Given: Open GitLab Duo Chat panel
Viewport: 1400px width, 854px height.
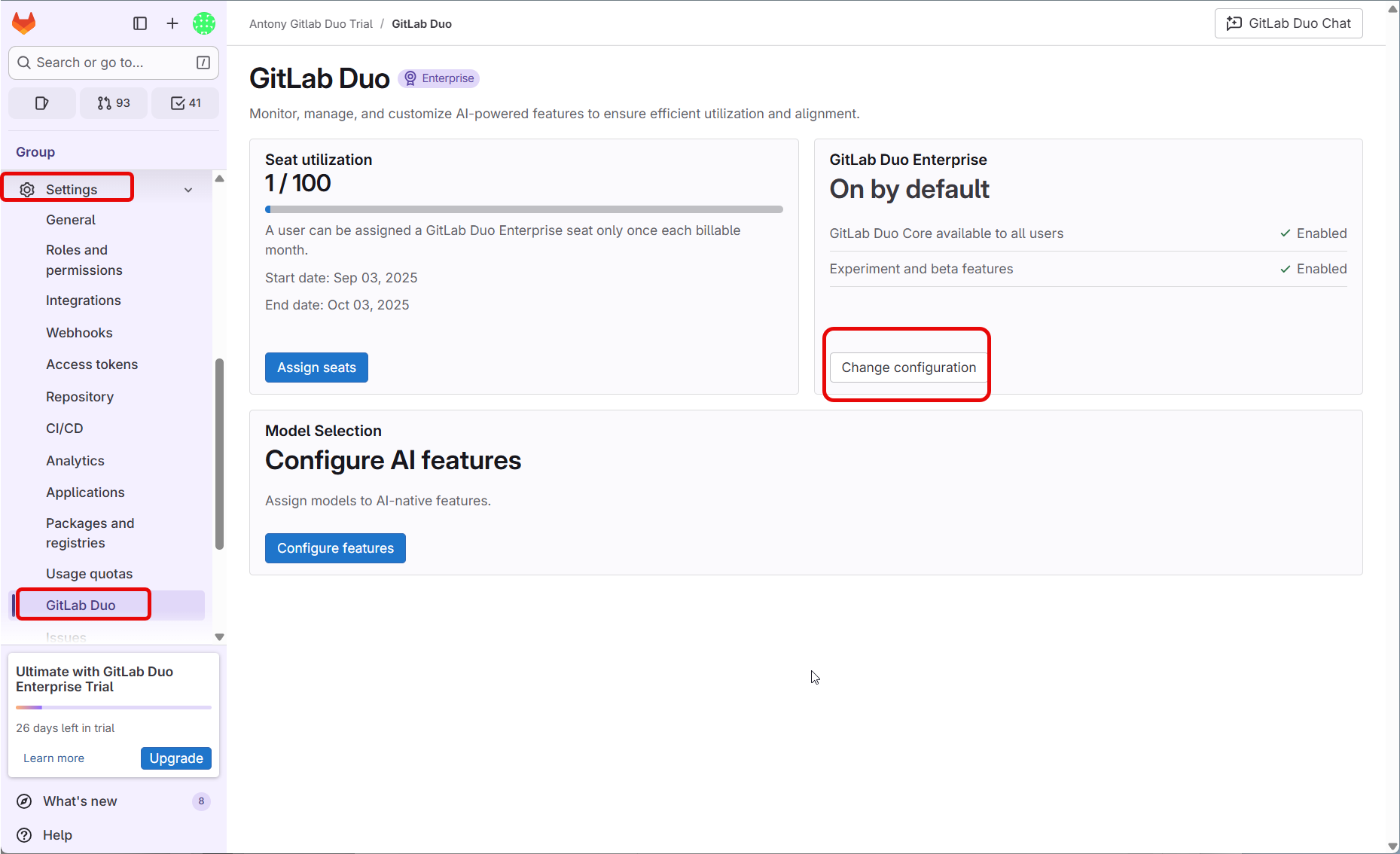Looking at the screenshot, I should [x=1288, y=23].
